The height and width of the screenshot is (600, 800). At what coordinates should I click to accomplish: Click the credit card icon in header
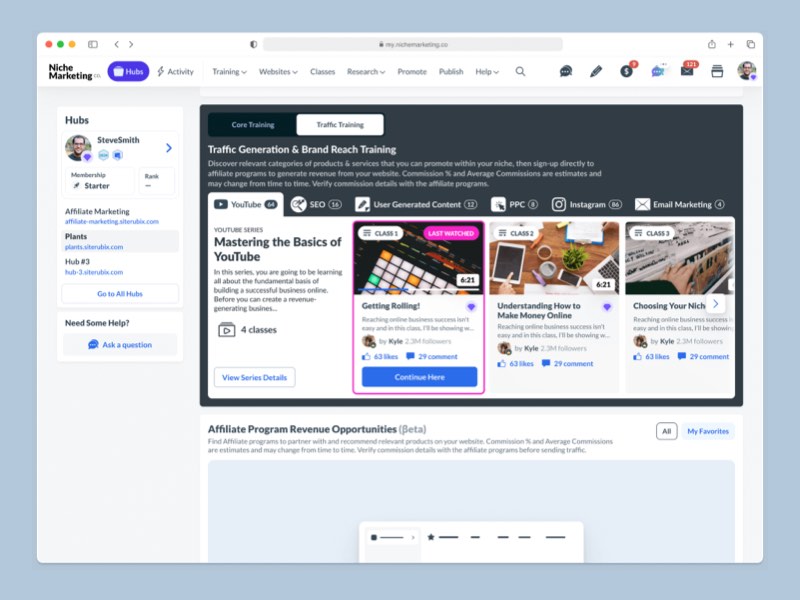click(x=717, y=72)
